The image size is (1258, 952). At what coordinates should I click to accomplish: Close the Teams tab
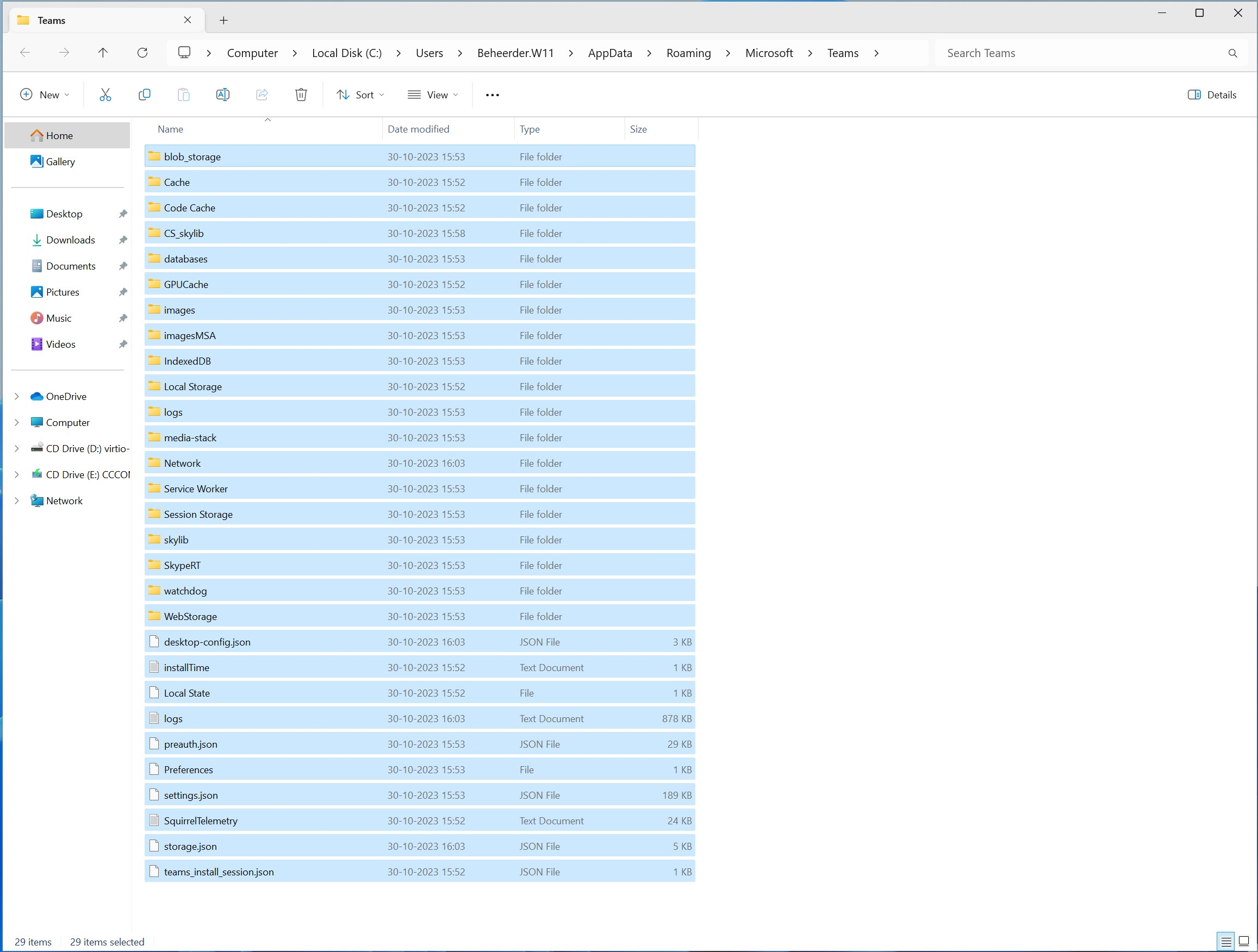tap(188, 20)
